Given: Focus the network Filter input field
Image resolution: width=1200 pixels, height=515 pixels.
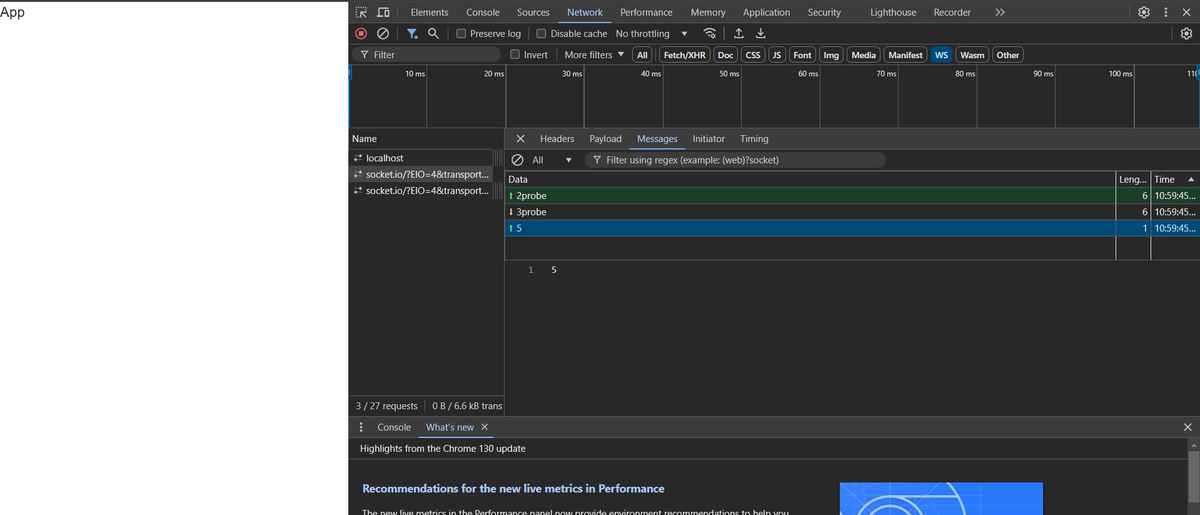Looking at the screenshot, I should (x=426, y=55).
